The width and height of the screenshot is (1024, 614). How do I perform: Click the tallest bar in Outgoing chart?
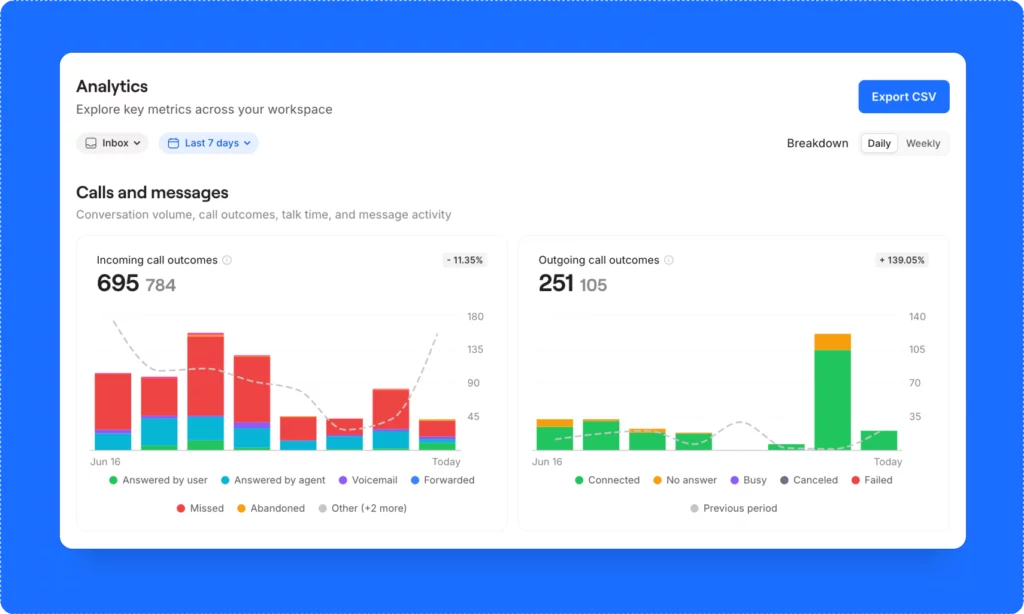pyautogui.click(x=832, y=392)
